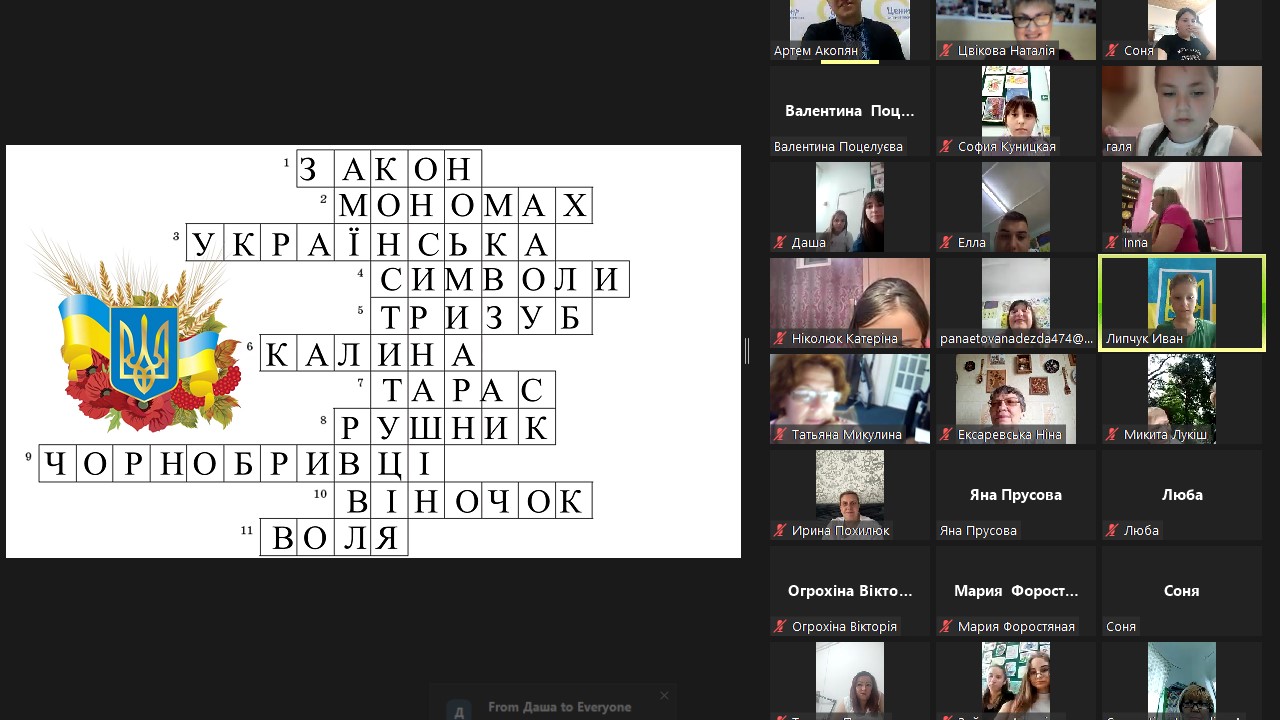1280x720 pixels.
Task: Click the crossword word ВІНОЧОК
Action: [463, 500]
